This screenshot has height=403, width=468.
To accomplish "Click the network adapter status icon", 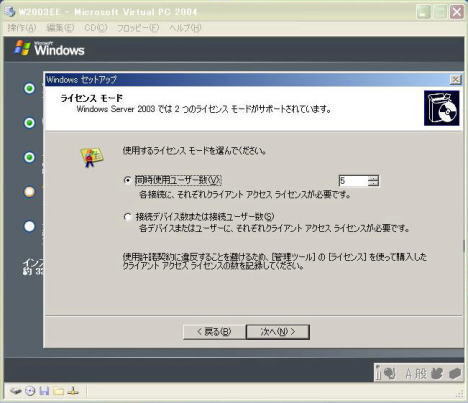I will (73, 391).
